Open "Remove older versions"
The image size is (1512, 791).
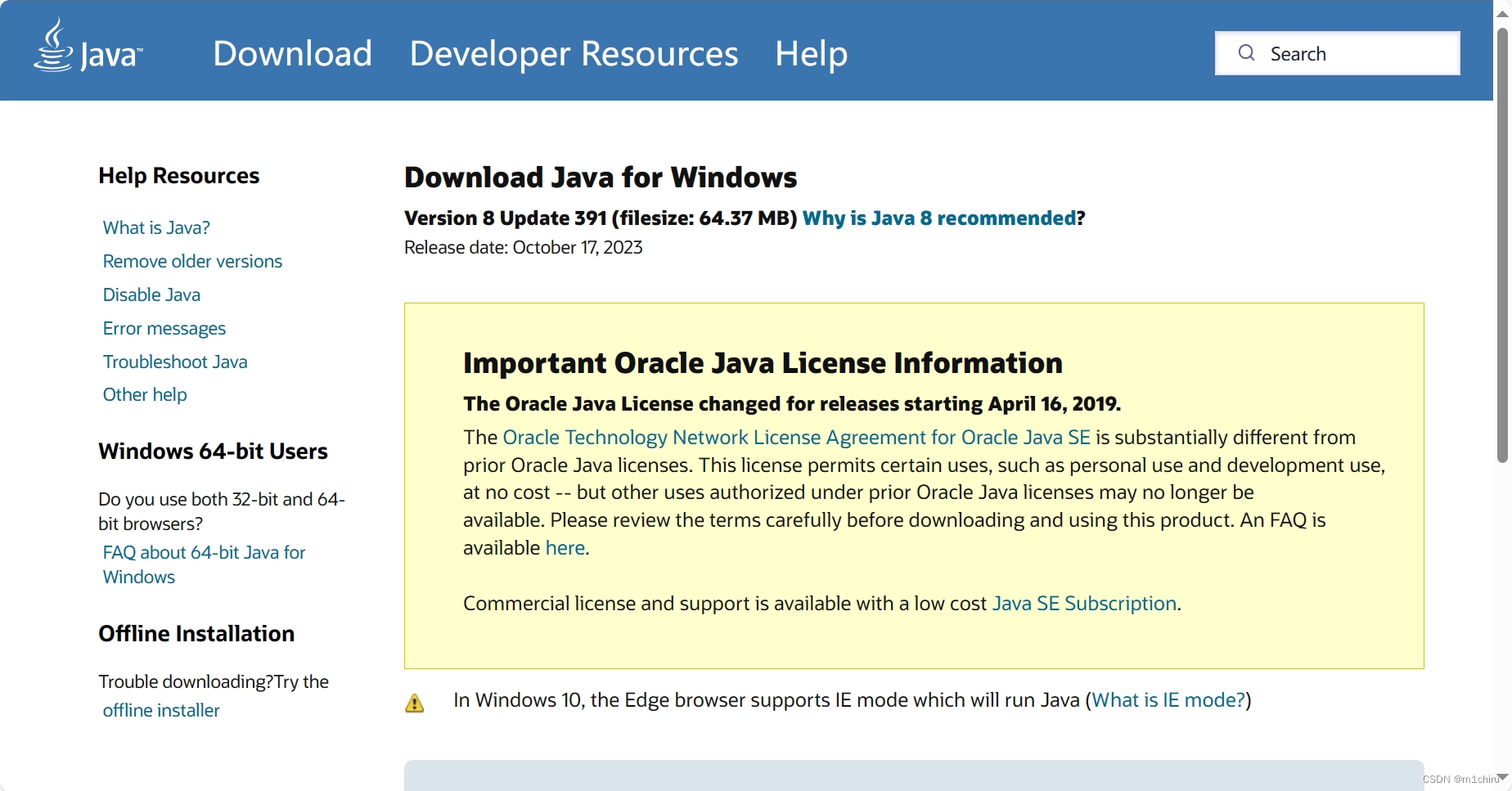[192, 261]
